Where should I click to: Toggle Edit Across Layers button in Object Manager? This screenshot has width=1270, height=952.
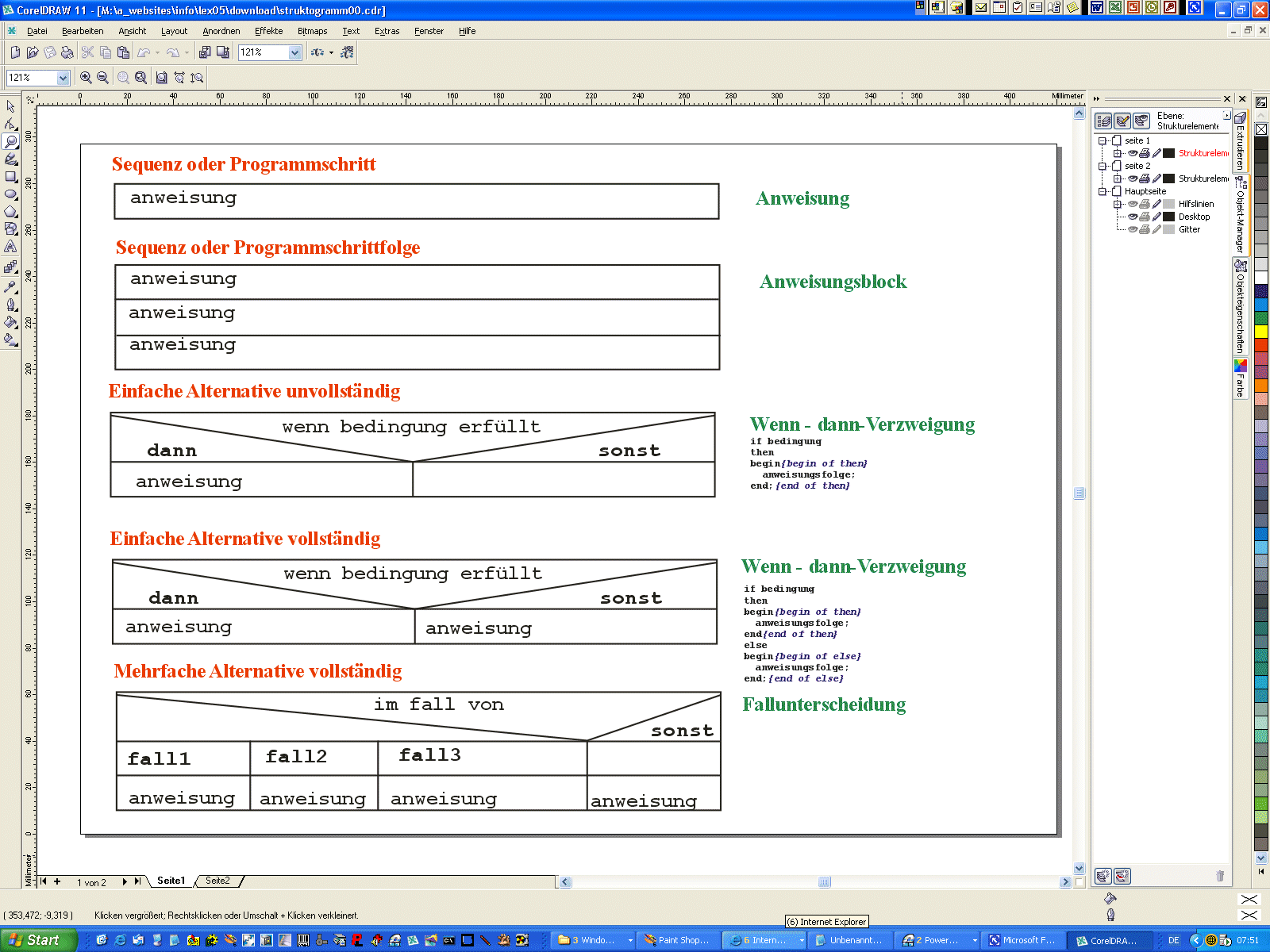1122,121
